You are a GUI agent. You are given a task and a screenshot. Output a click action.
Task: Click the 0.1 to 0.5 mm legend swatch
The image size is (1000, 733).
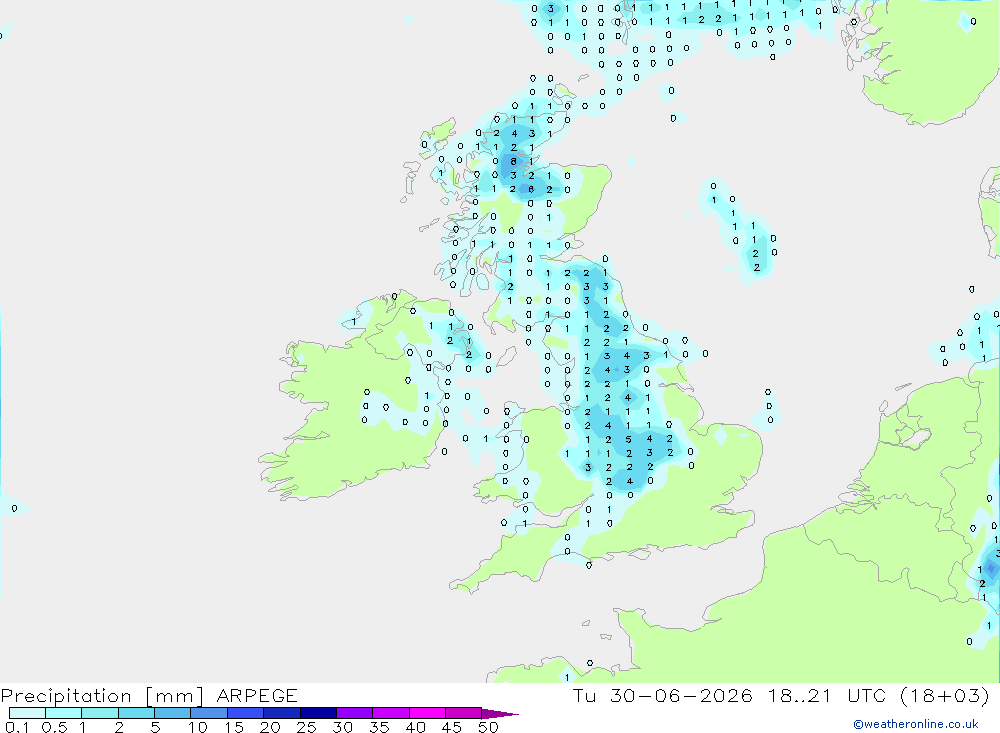27,713
